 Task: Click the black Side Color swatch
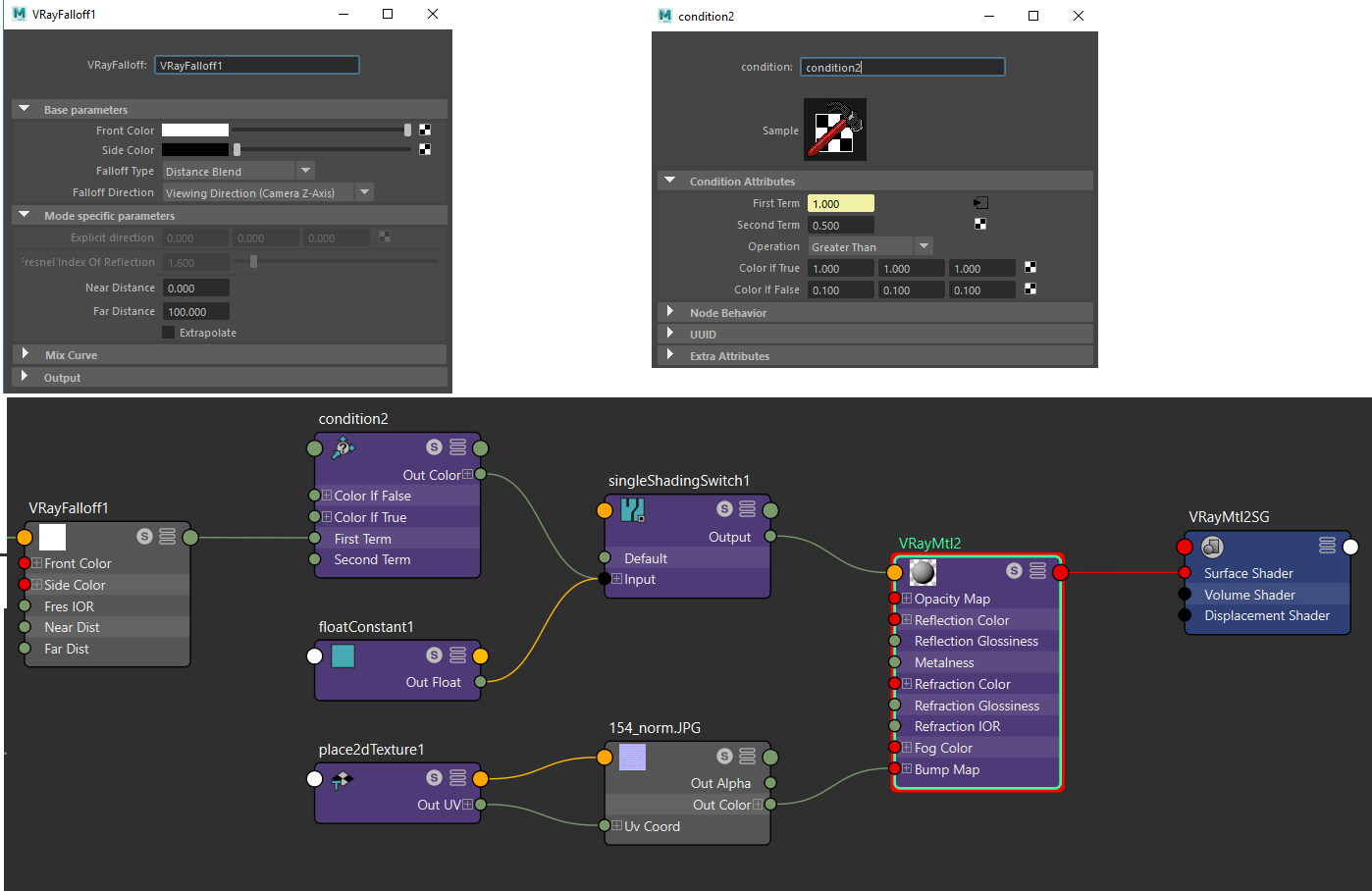[x=195, y=149]
